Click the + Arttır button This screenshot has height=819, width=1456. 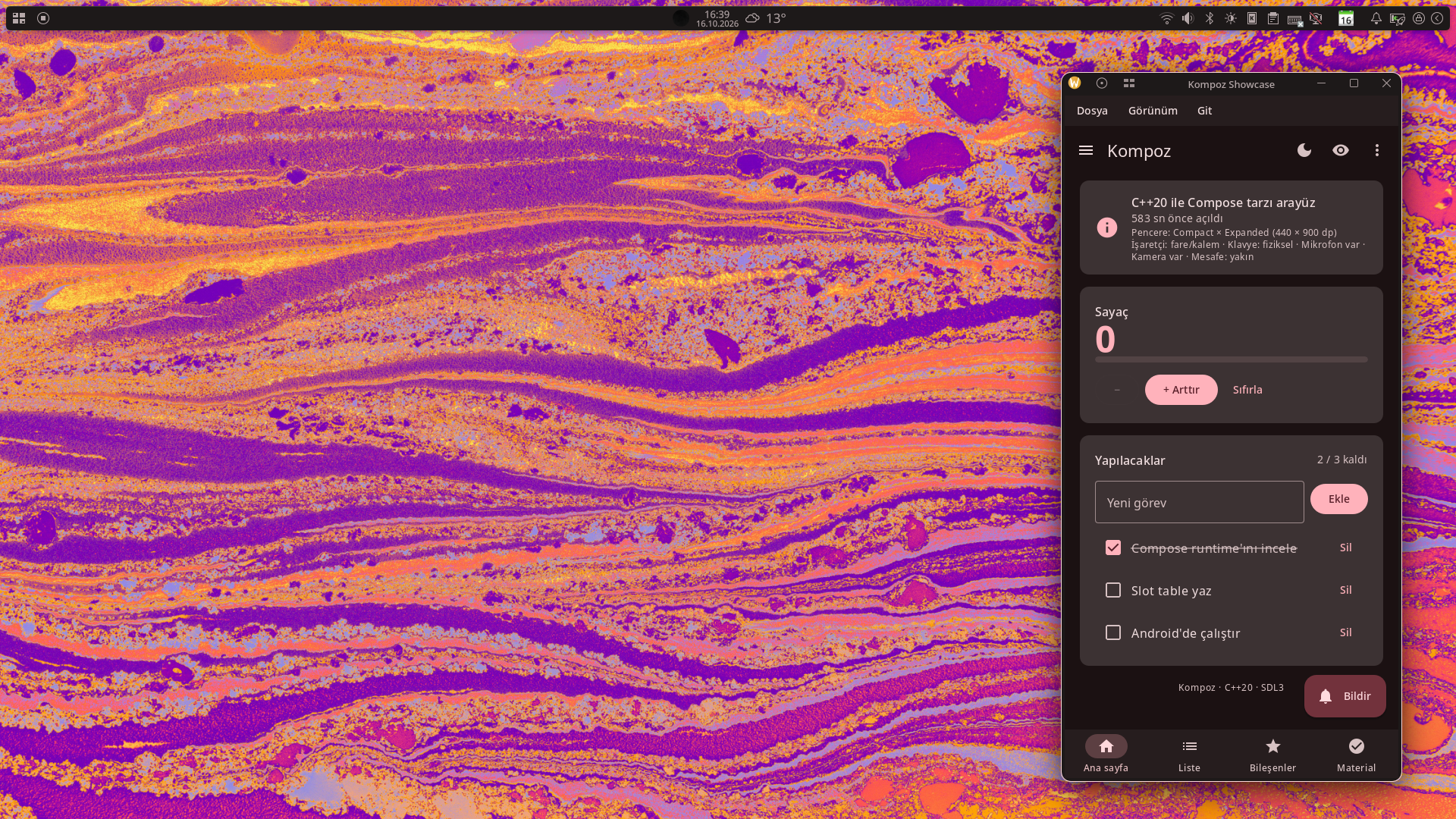click(1181, 390)
